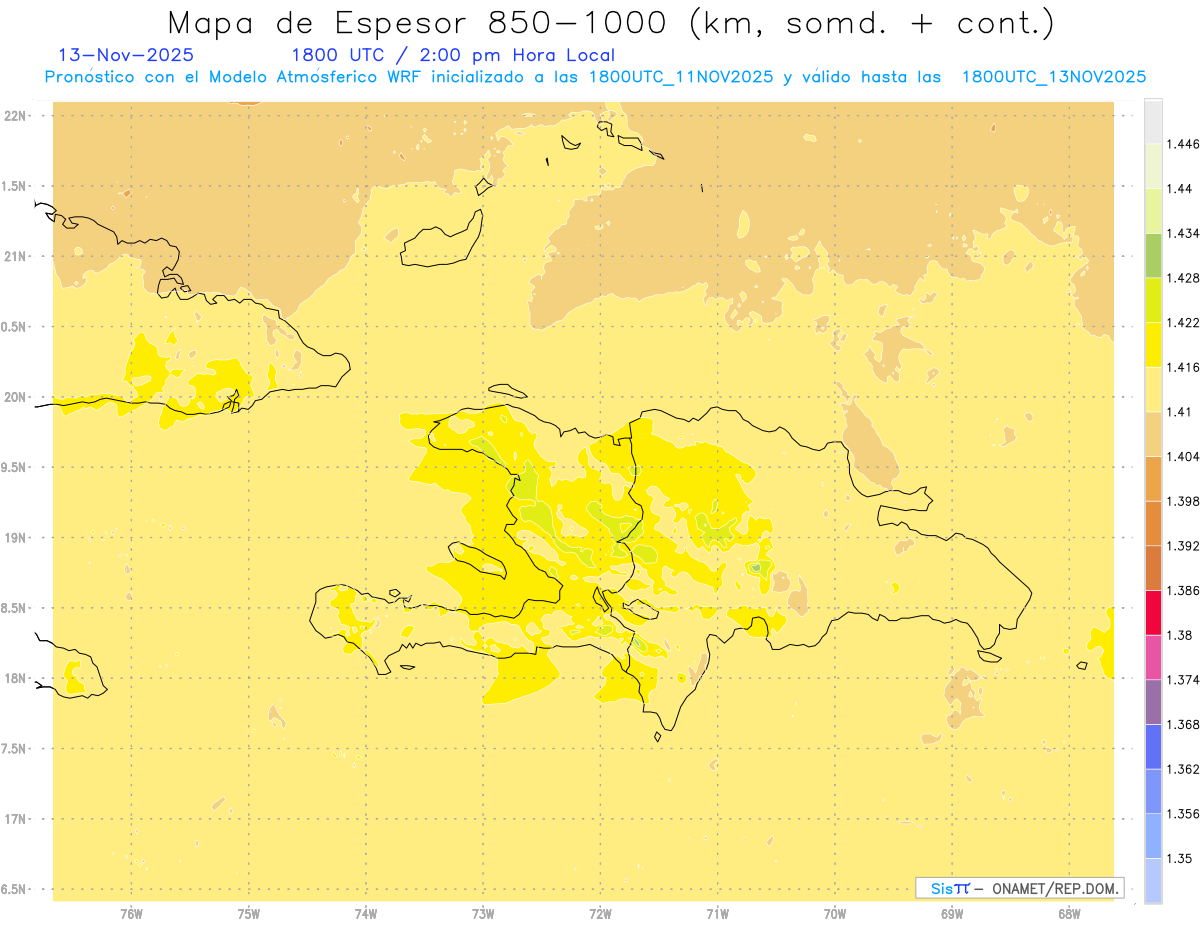The image size is (1200, 927).
Task: Click the "18N" latitude axis label
Action: click(x=14, y=678)
